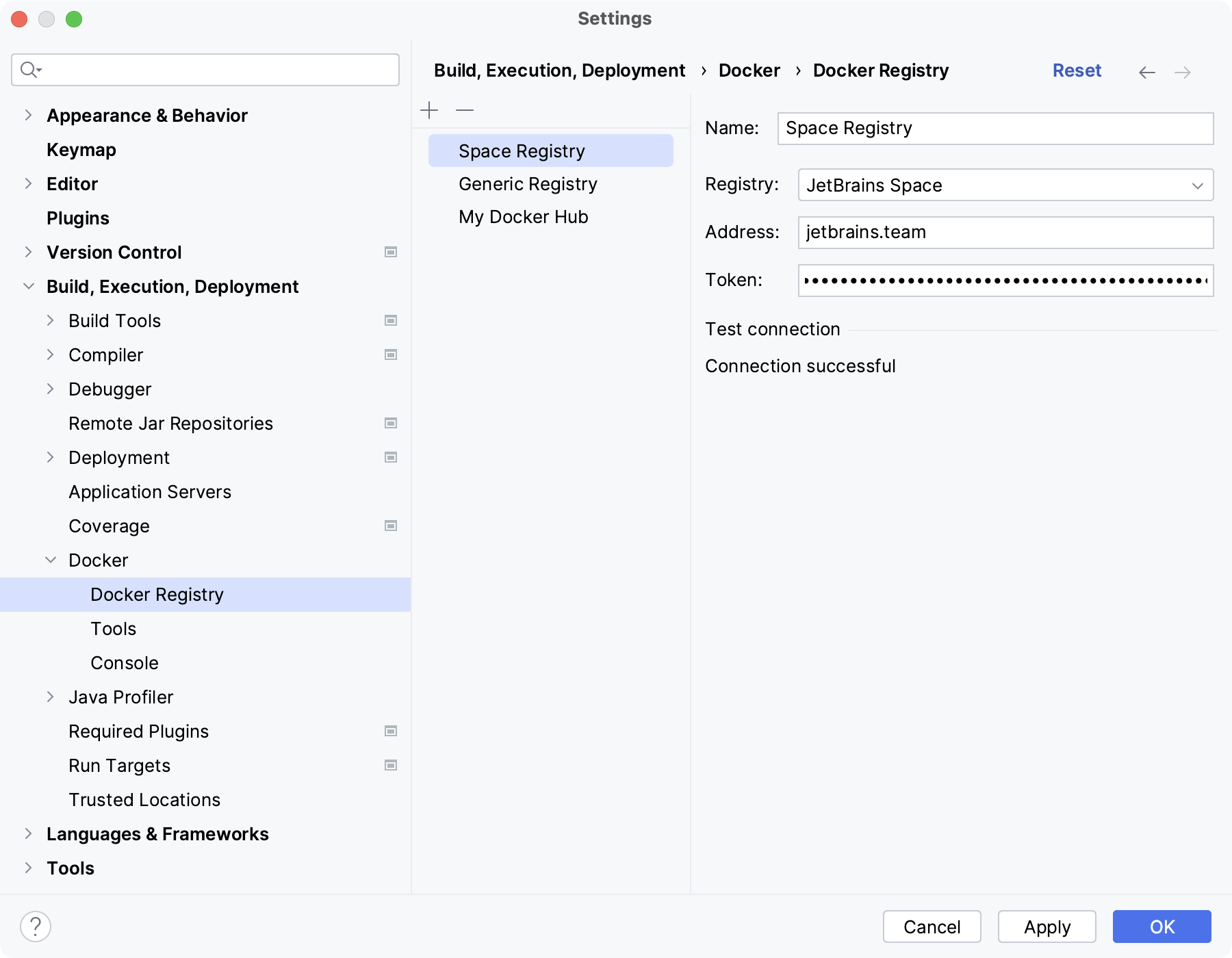
Task: Collapse the Docker tree node
Action: click(51, 560)
